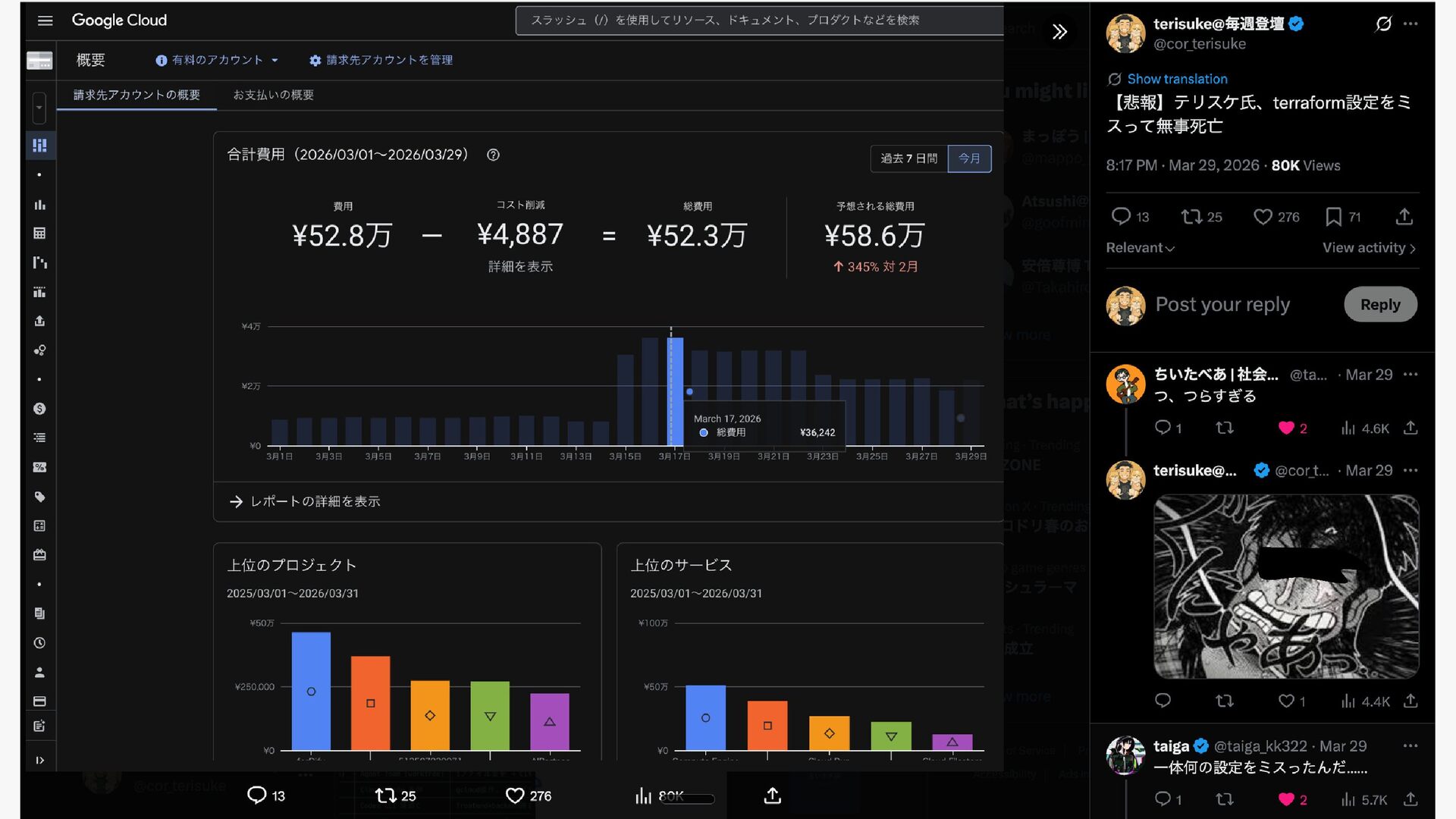The image size is (1456, 819).
Task: Expand the left sidebar with the bottom arrow
Action: point(39,760)
